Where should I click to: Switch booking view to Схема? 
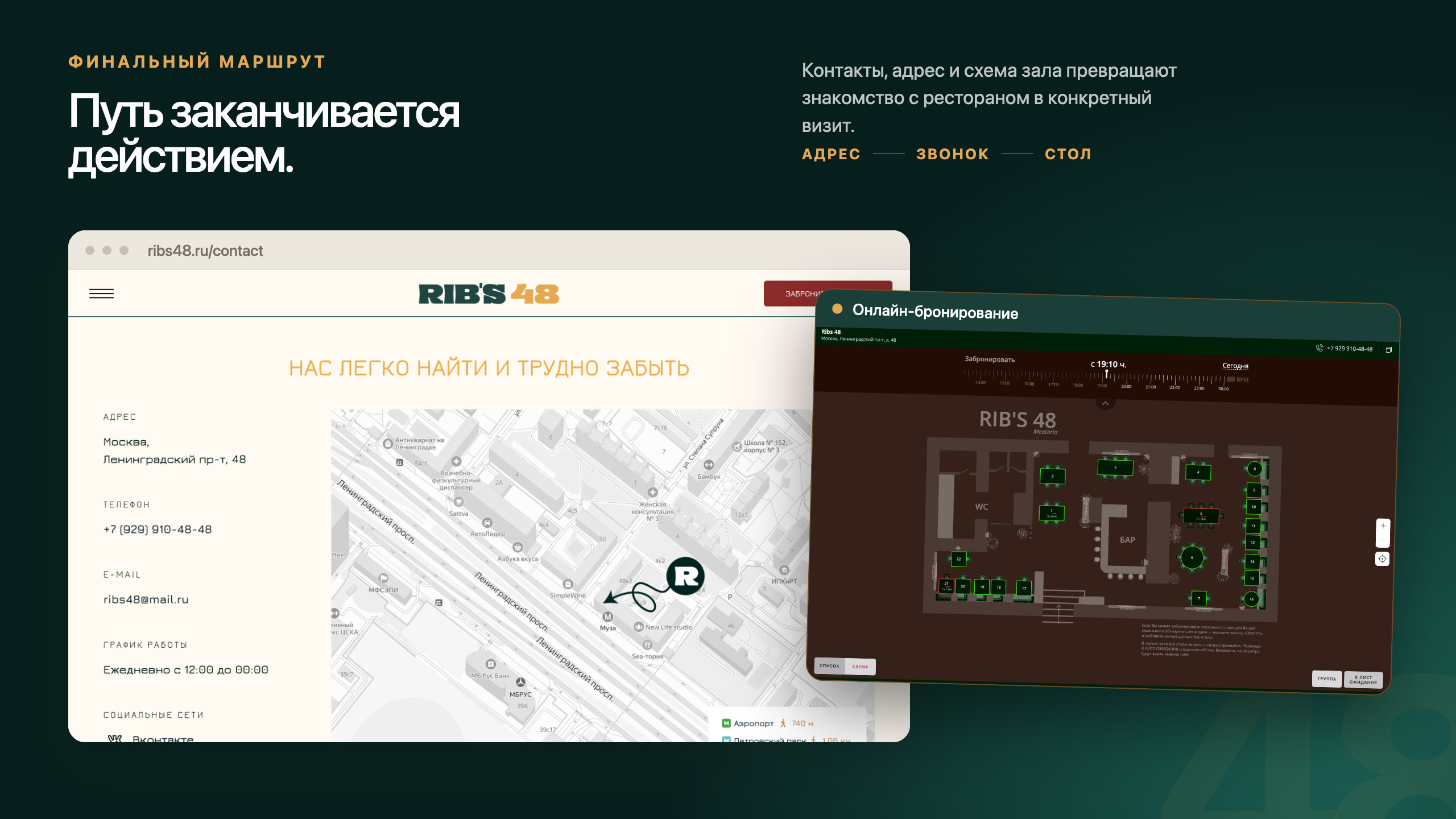point(860,667)
